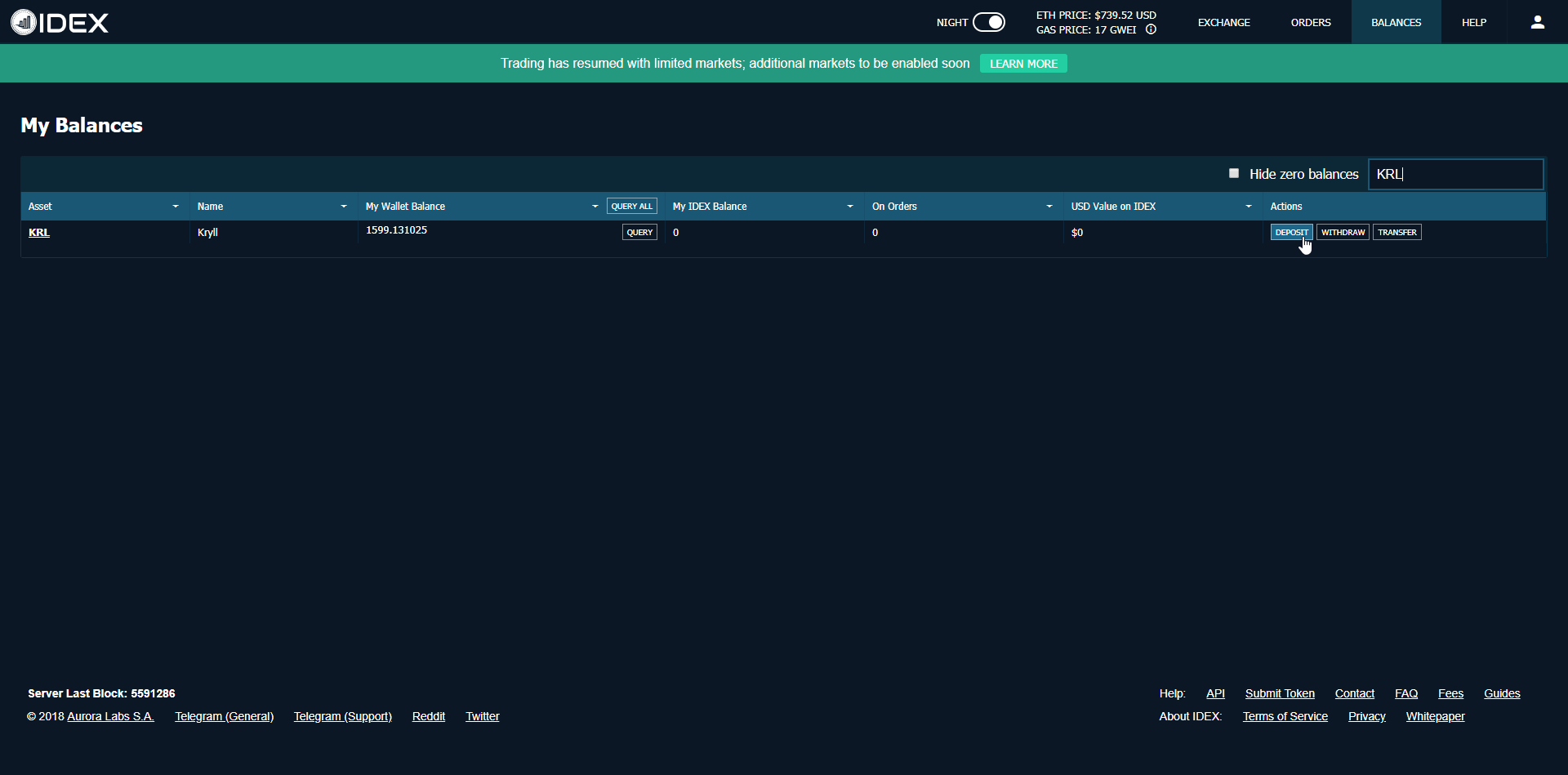Open the Whitepaper link
This screenshot has width=1568, height=775.
[x=1435, y=716]
